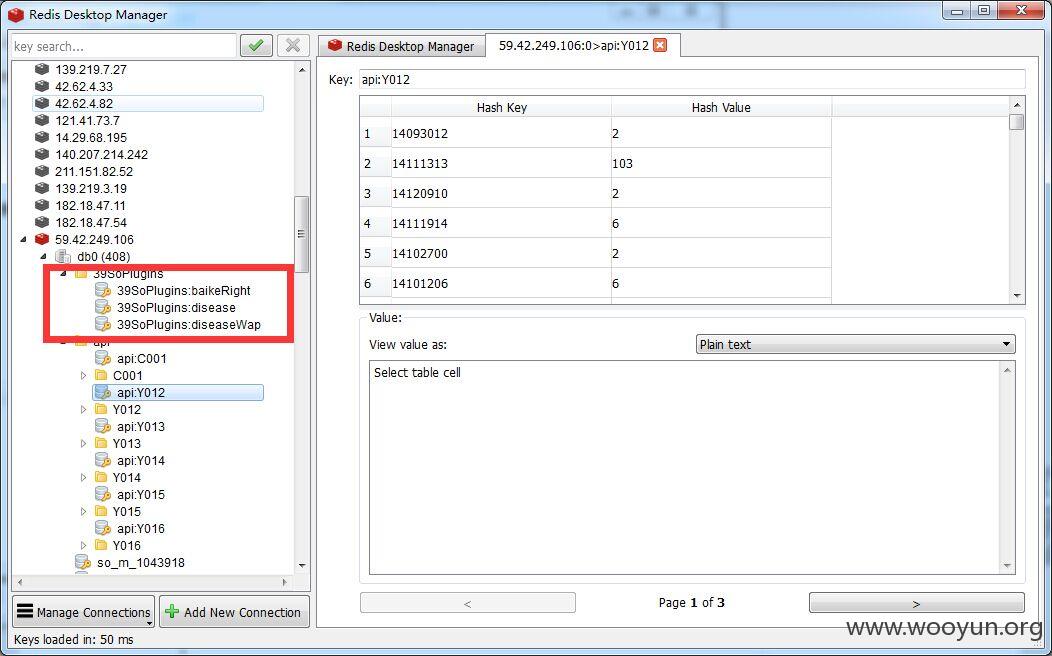
Task: Collapse the db0 (408) database node
Action: click(x=44, y=256)
